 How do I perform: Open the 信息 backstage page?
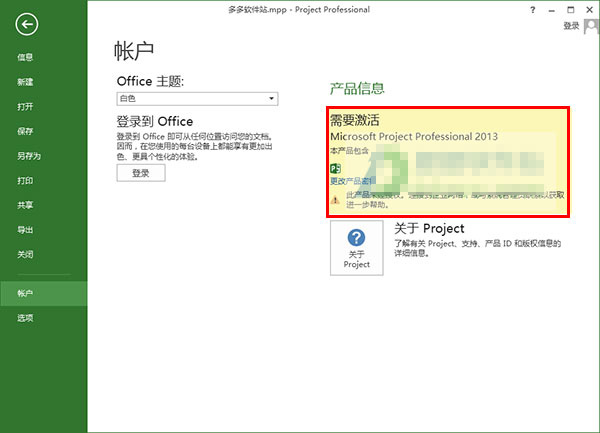pyautogui.click(x=25, y=57)
